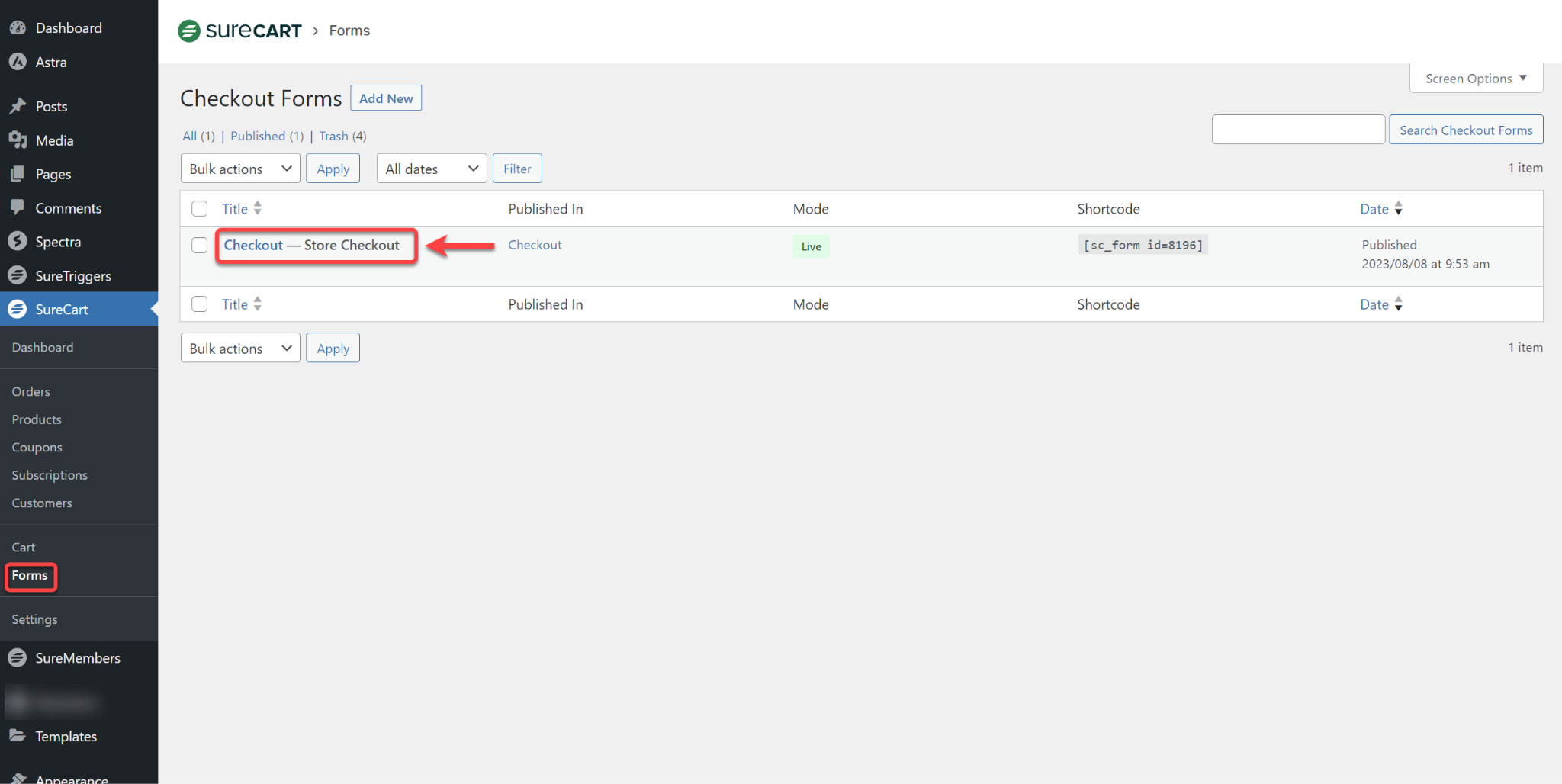Click sort arrows beside top Date header

pyautogui.click(x=1398, y=208)
